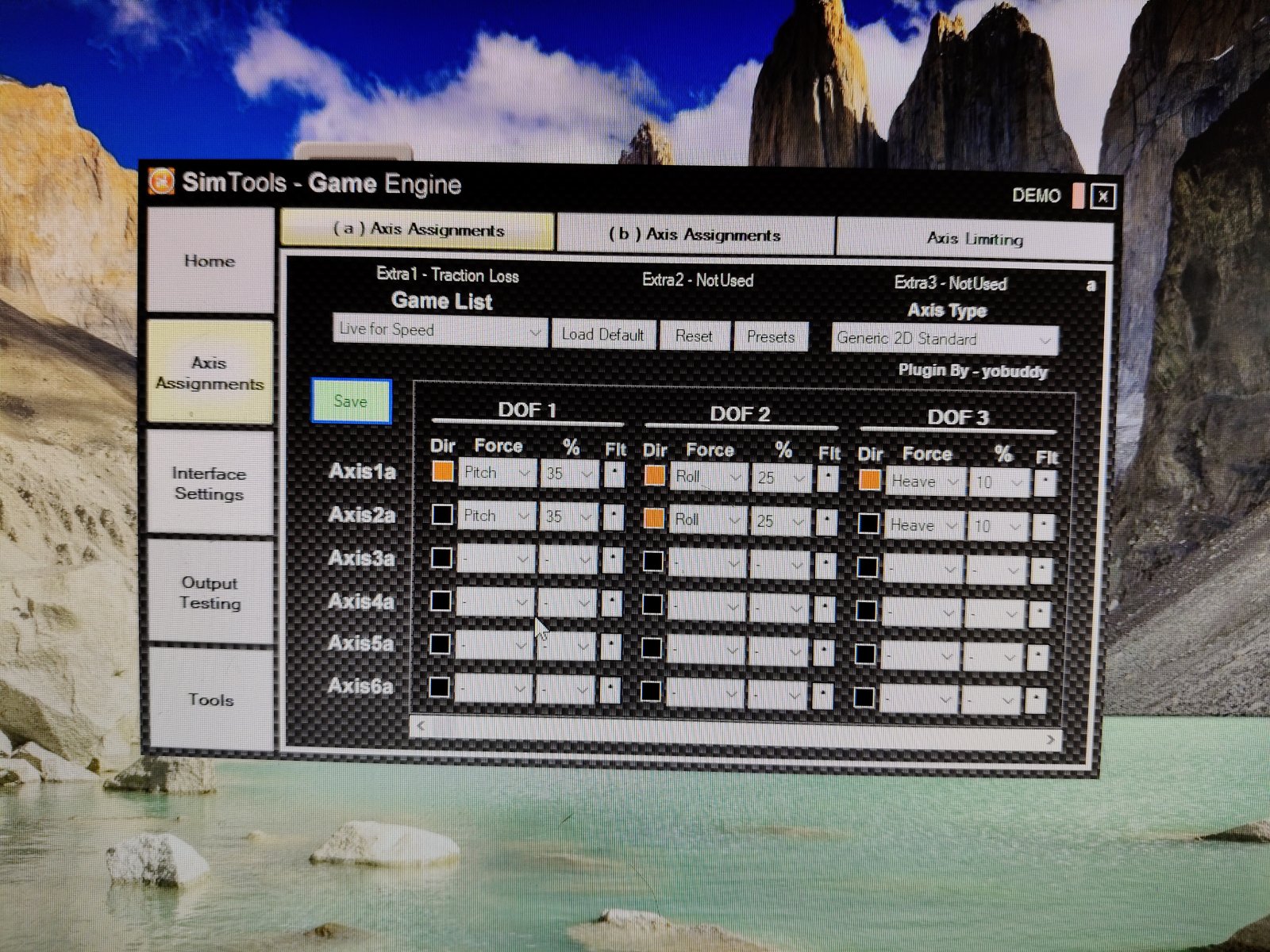Click the SimTools logo icon in the title bar
Viewport: 1270px width, 952px height.
162,182
